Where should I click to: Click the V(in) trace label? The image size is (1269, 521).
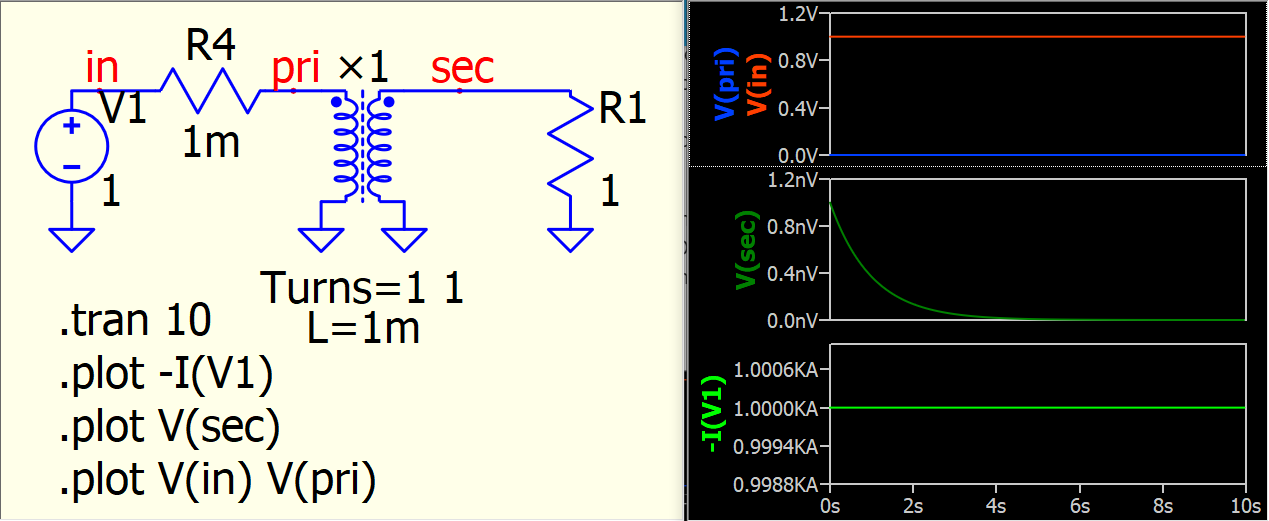(757, 84)
